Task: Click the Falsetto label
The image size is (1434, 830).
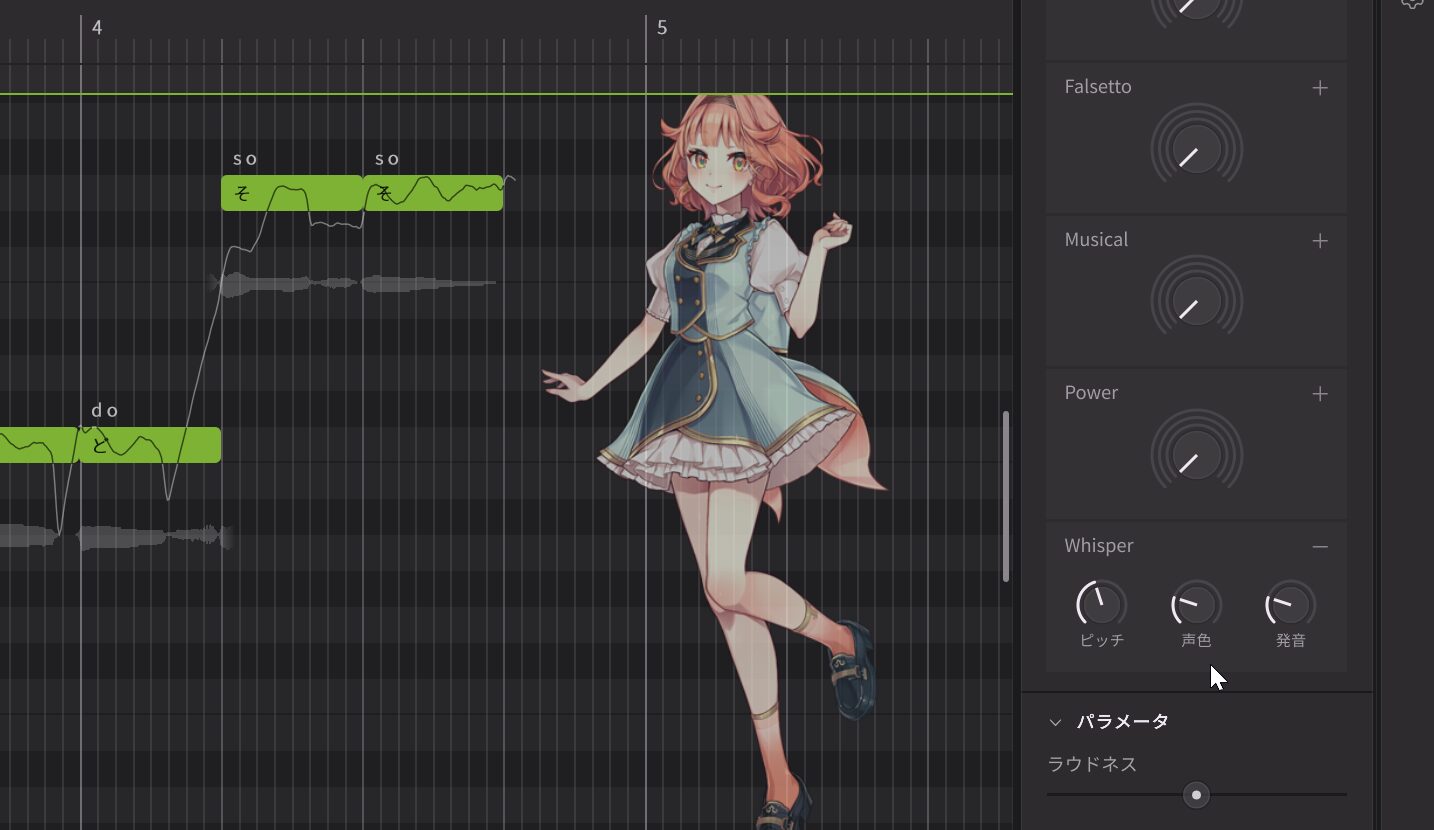Action: coord(1098,87)
